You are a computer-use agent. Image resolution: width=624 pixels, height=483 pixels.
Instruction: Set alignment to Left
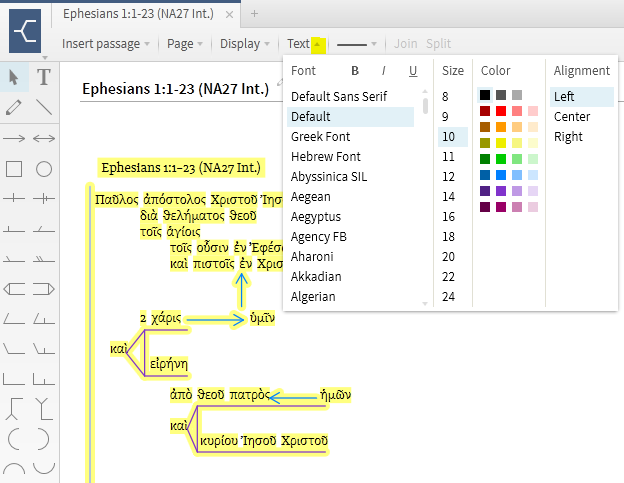tap(581, 97)
